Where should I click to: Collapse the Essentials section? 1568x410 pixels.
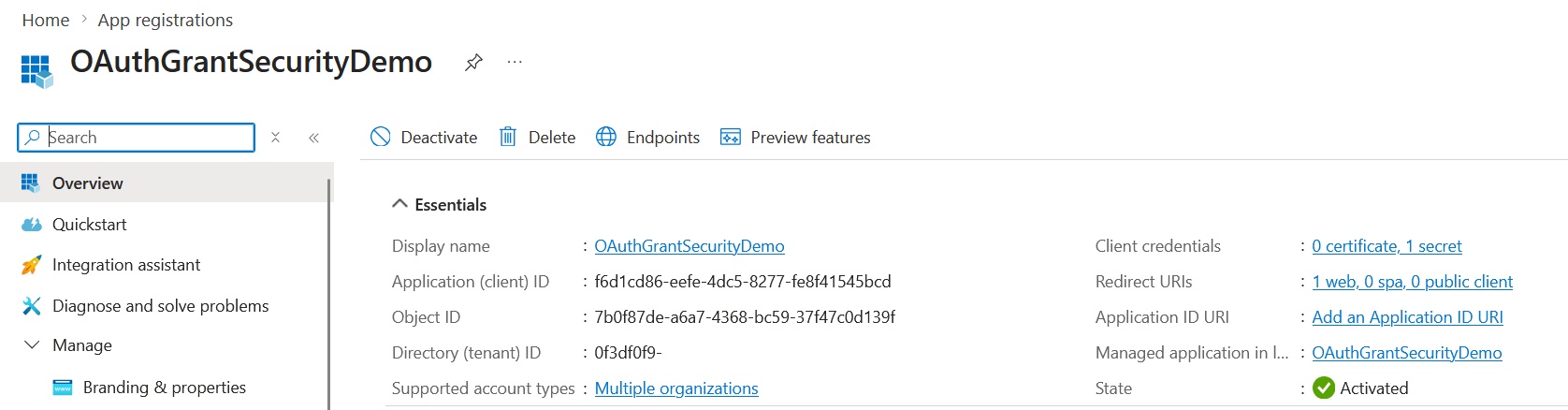point(399,204)
